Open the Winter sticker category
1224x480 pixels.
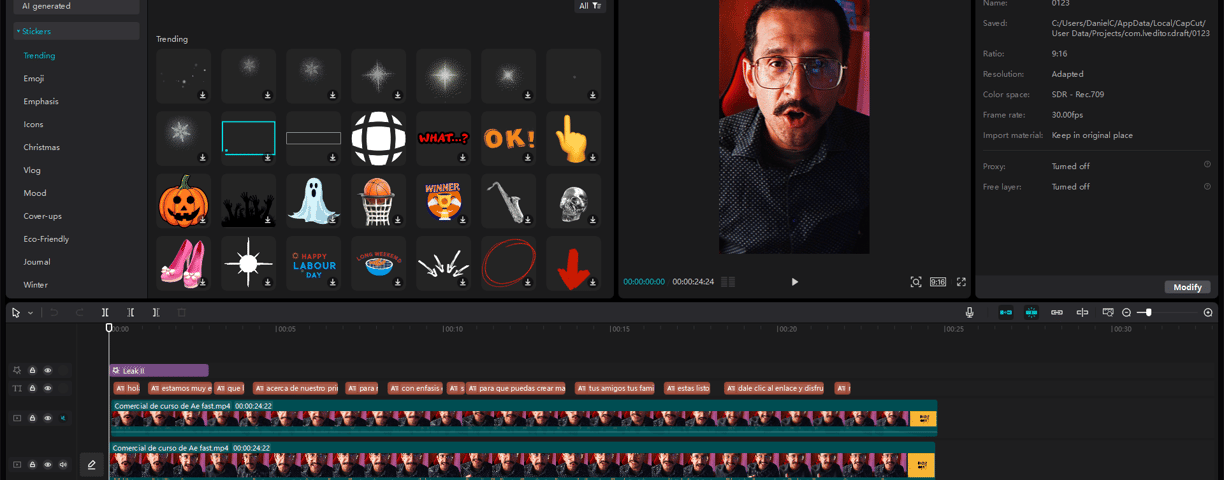[x=36, y=285]
